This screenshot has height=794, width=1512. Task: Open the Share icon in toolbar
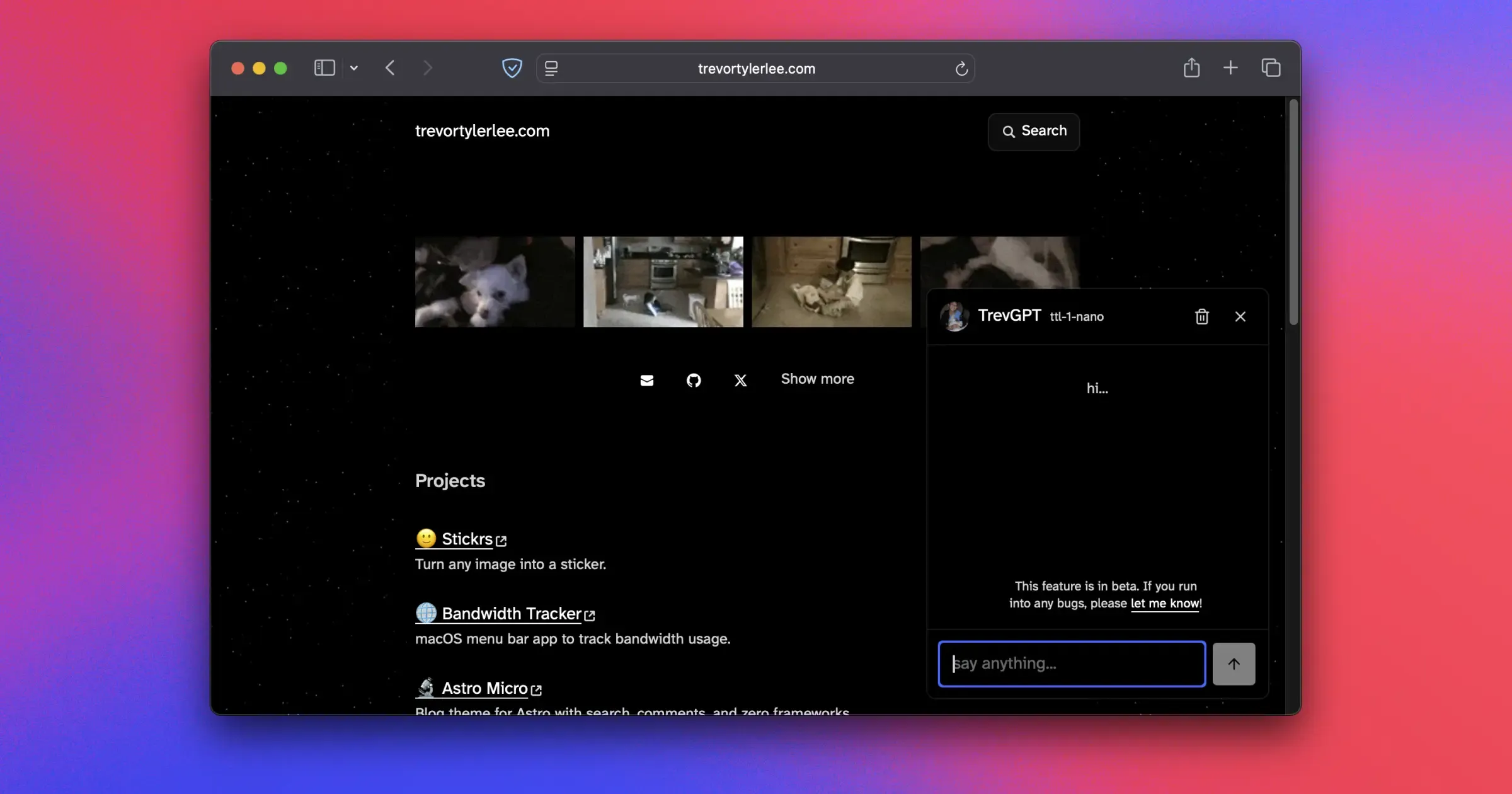click(1191, 67)
